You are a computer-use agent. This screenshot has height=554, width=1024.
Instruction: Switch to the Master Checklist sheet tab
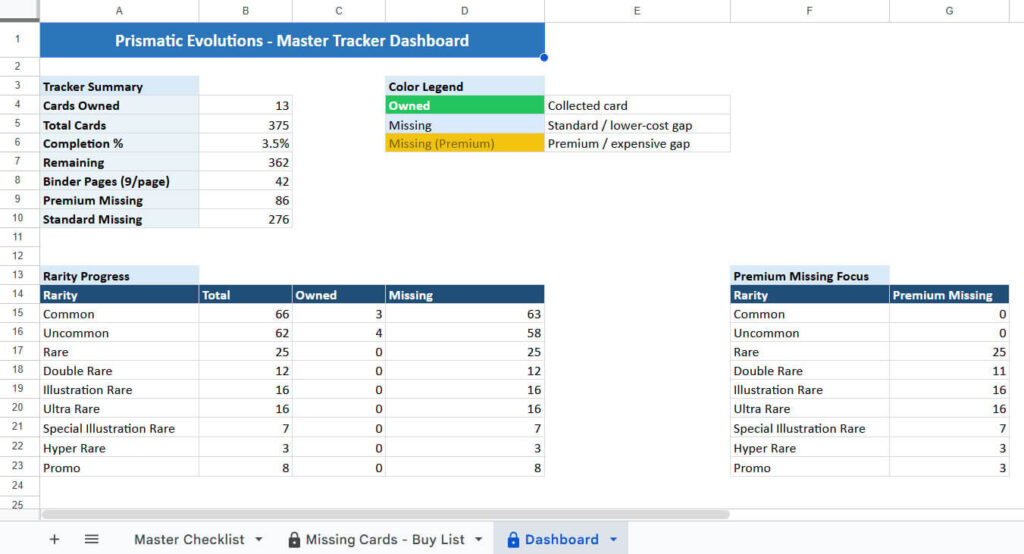tap(189, 539)
